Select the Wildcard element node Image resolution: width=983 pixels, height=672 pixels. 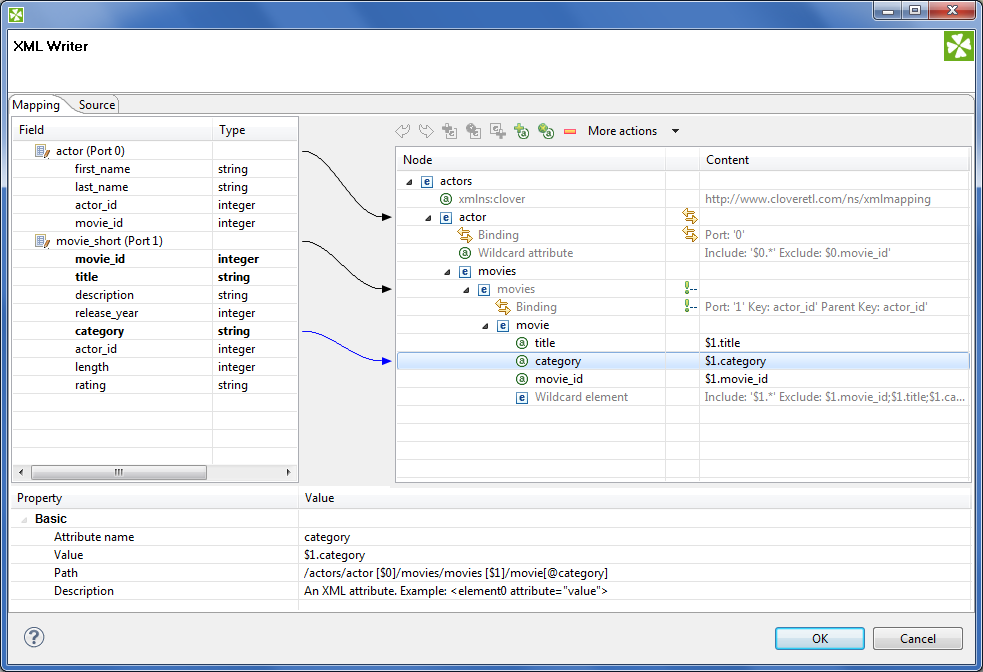pyautogui.click(x=581, y=397)
